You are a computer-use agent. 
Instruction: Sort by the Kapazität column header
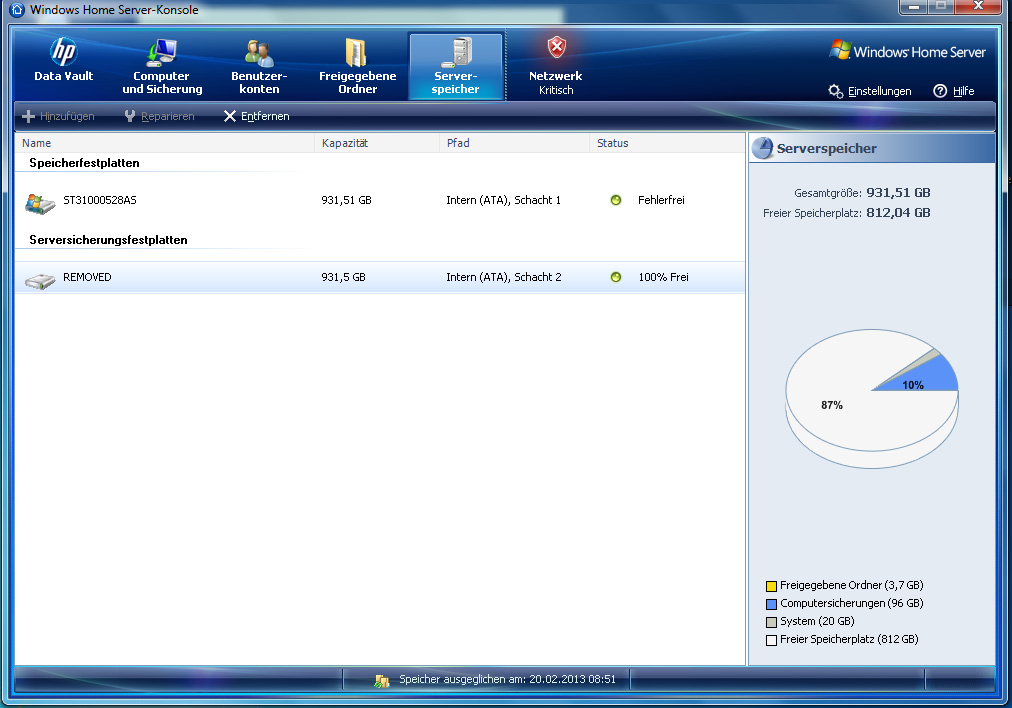[x=377, y=143]
